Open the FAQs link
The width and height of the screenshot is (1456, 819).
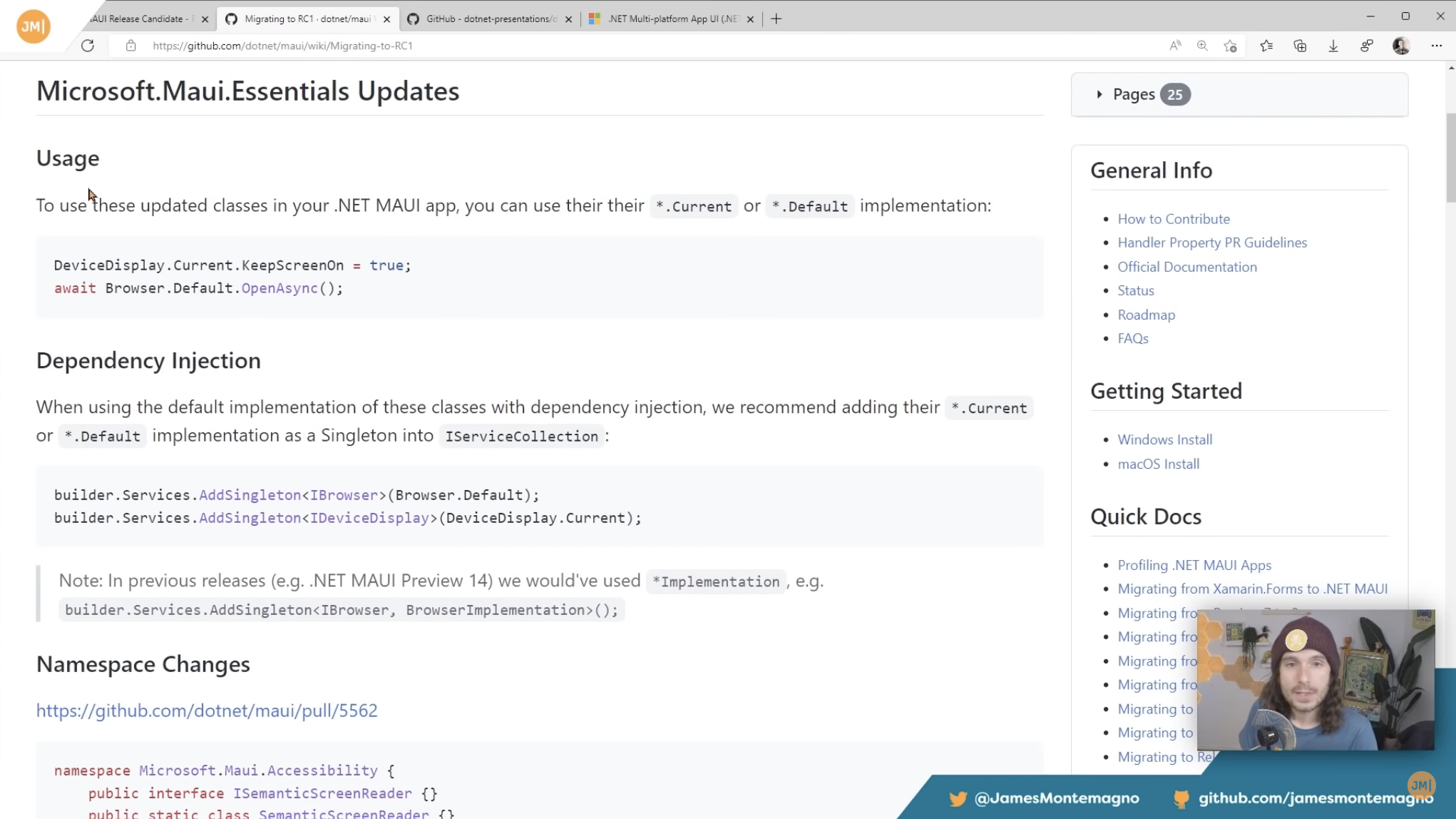click(1133, 338)
